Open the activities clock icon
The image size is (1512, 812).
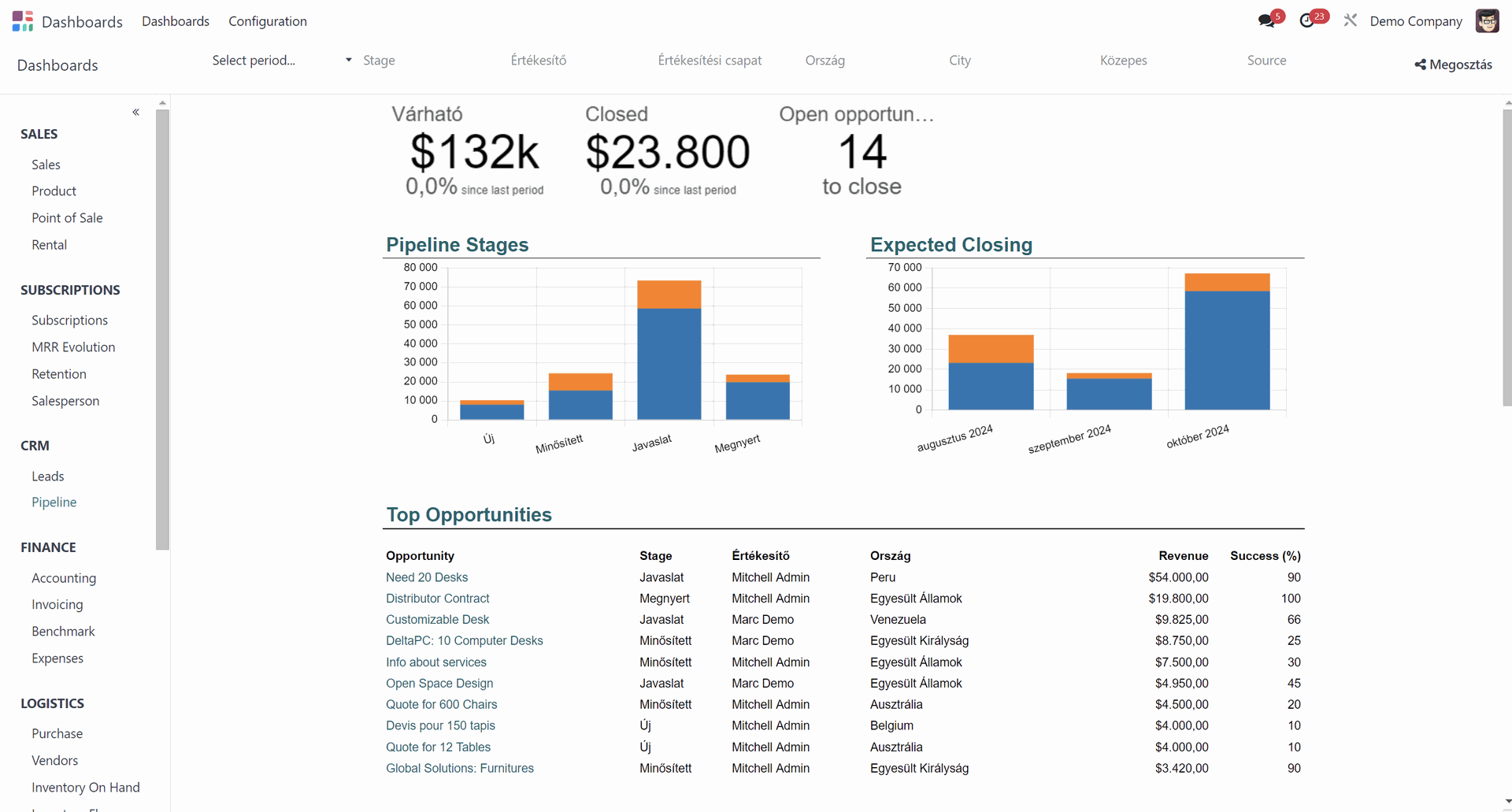[1307, 21]
